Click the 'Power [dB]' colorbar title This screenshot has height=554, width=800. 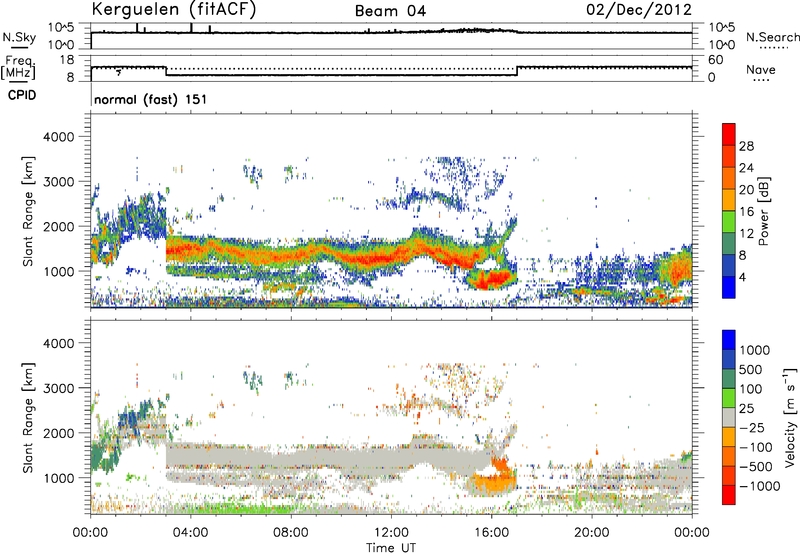pos(764,211)
